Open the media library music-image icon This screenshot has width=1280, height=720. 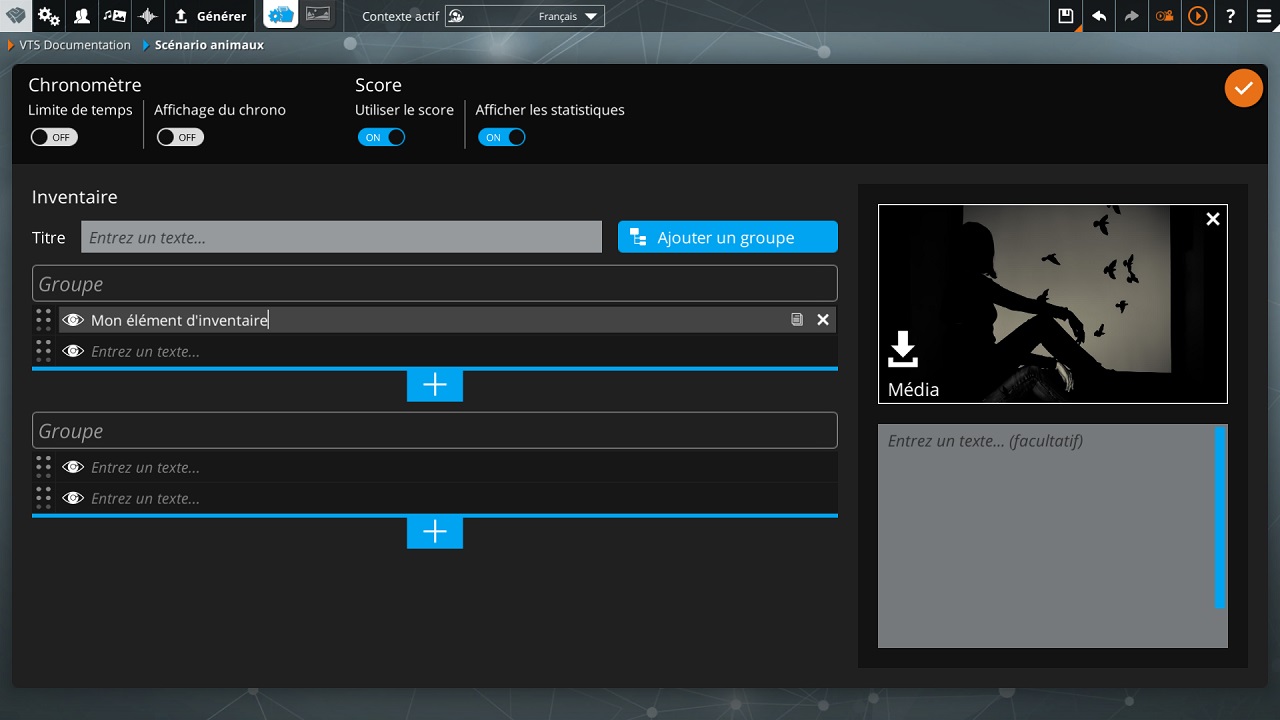pyautogui.click(x=114, y=15)
